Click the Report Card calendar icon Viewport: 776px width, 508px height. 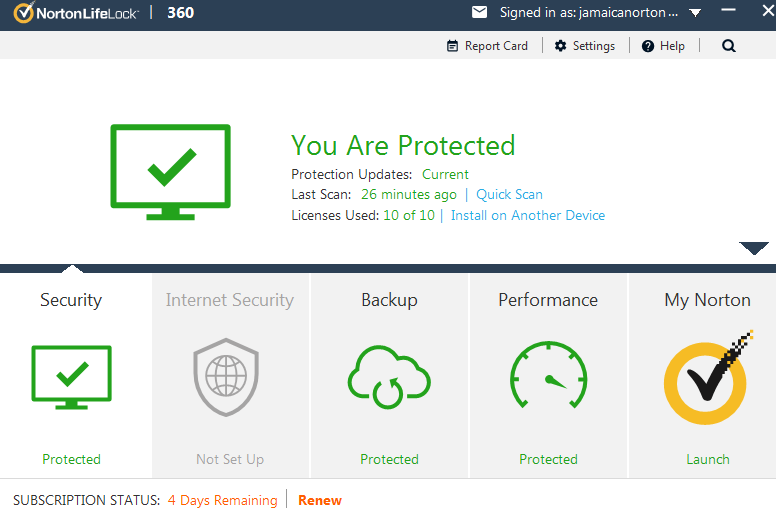pyautogui.click(x=452, y=46)
